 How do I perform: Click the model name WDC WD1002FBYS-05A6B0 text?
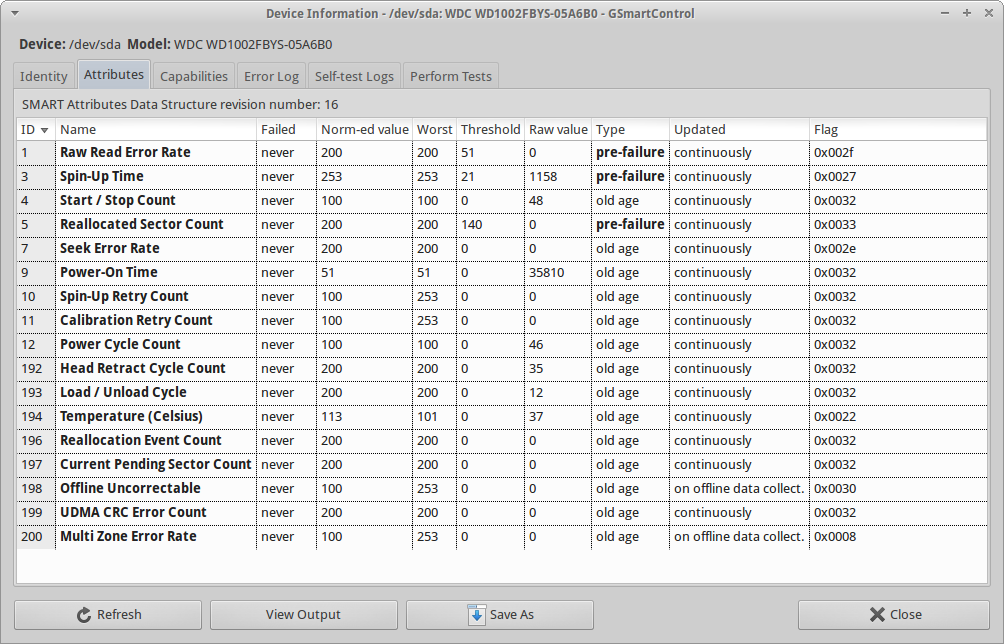(253, 45)
